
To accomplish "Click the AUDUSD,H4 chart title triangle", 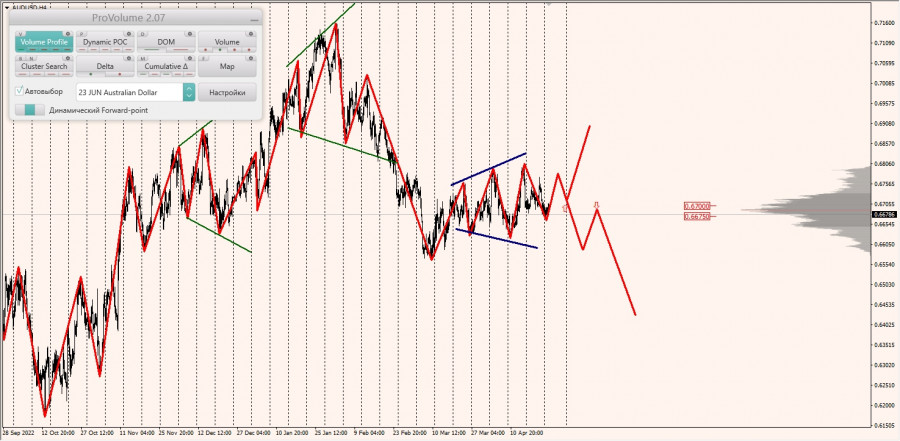I will 7,7.
